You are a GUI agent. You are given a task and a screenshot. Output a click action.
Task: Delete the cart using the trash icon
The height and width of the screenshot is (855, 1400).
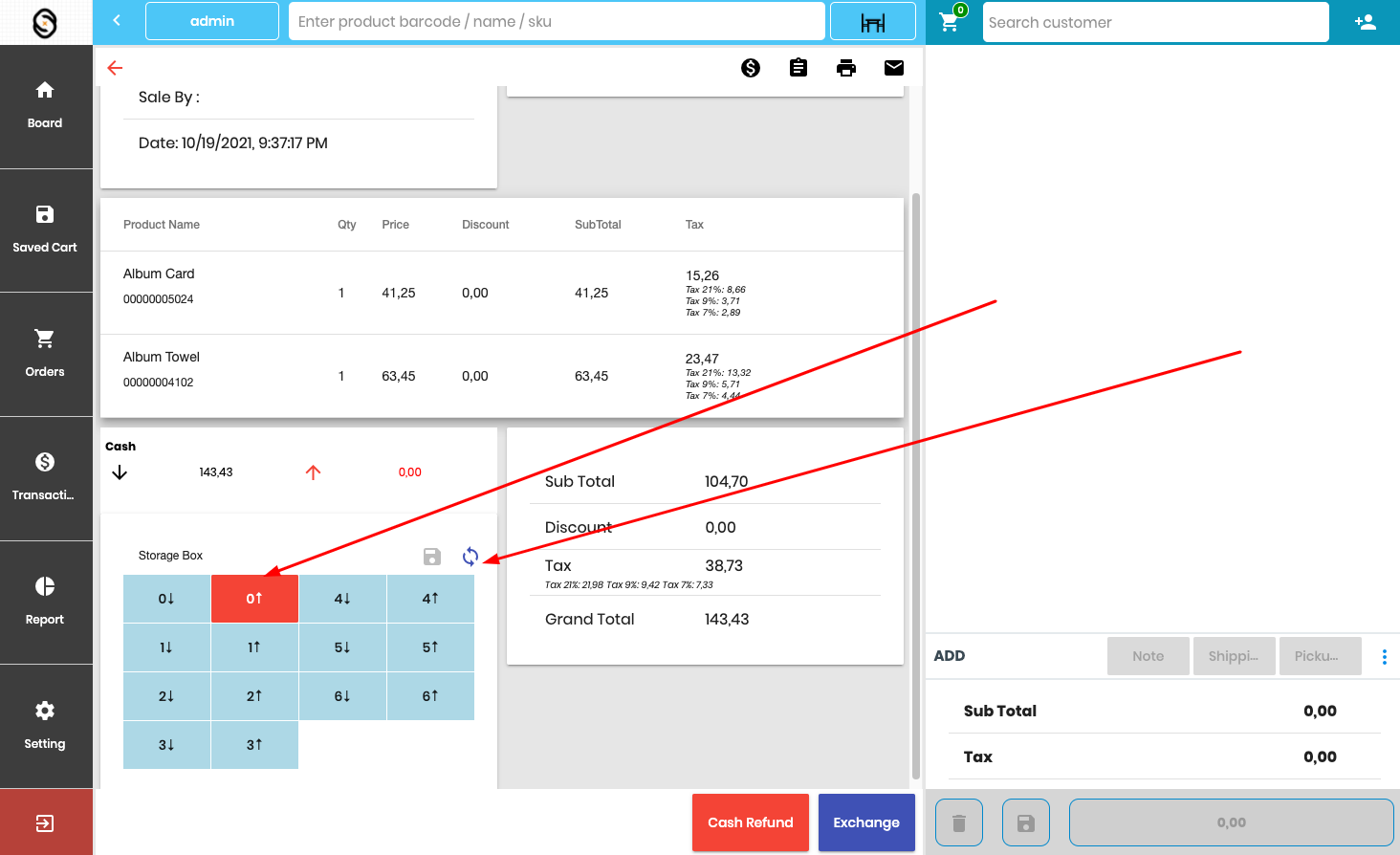958,822
